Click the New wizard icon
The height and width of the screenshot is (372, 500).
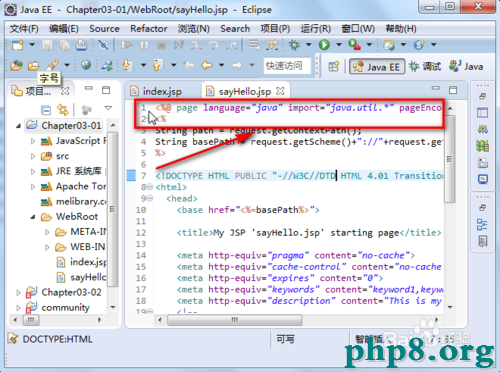pyautogui.click(x=17, y=45)
